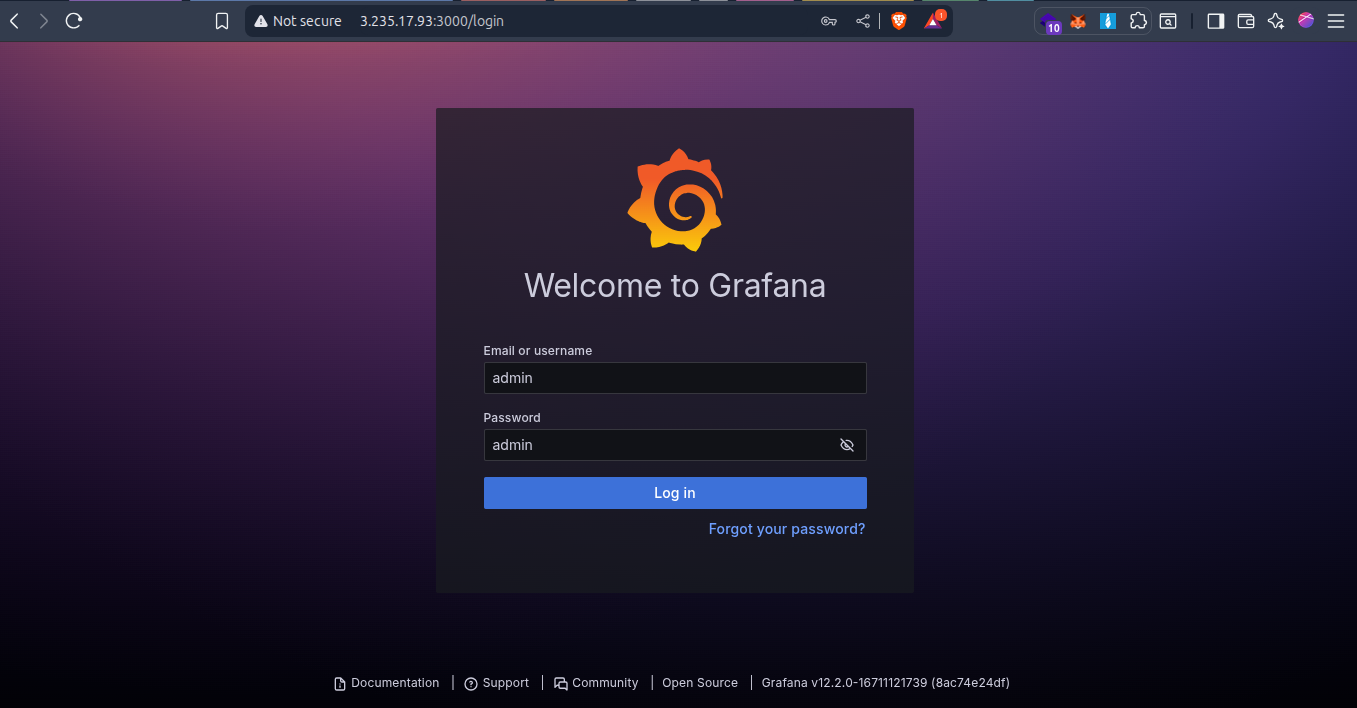The height and width of the screenshot is (708, 1357).
Task: Open the Community footer link
Action: coord(596,683)
